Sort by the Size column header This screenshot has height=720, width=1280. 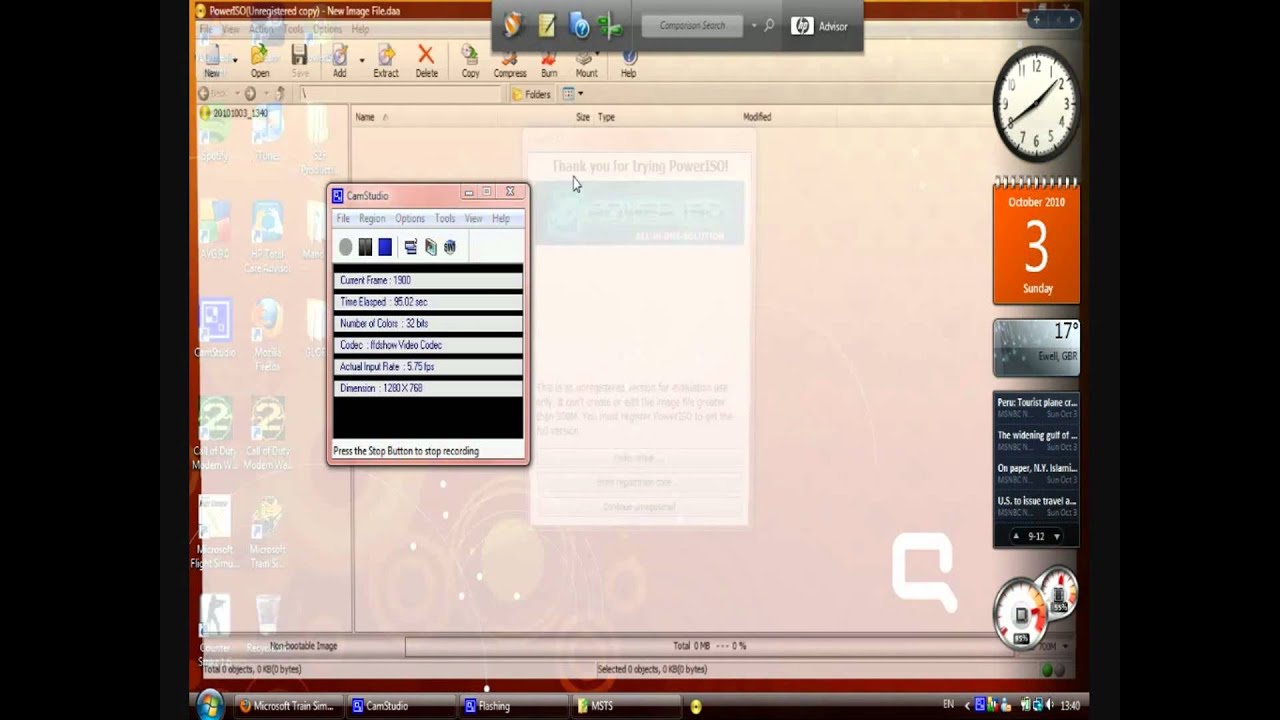(x=583, y=117)
